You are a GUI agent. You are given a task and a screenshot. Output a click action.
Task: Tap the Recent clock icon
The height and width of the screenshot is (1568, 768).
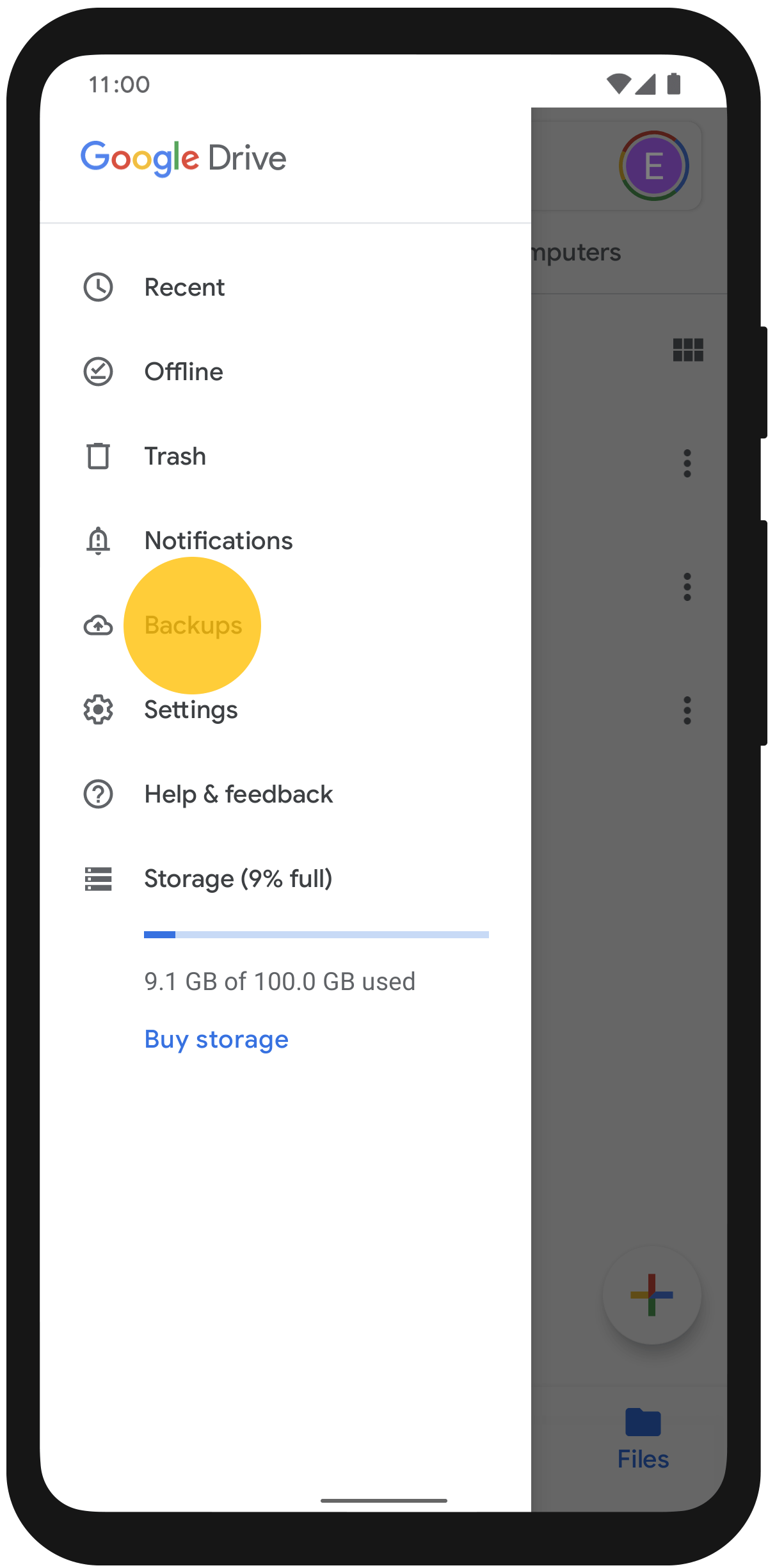coord(98,287)
